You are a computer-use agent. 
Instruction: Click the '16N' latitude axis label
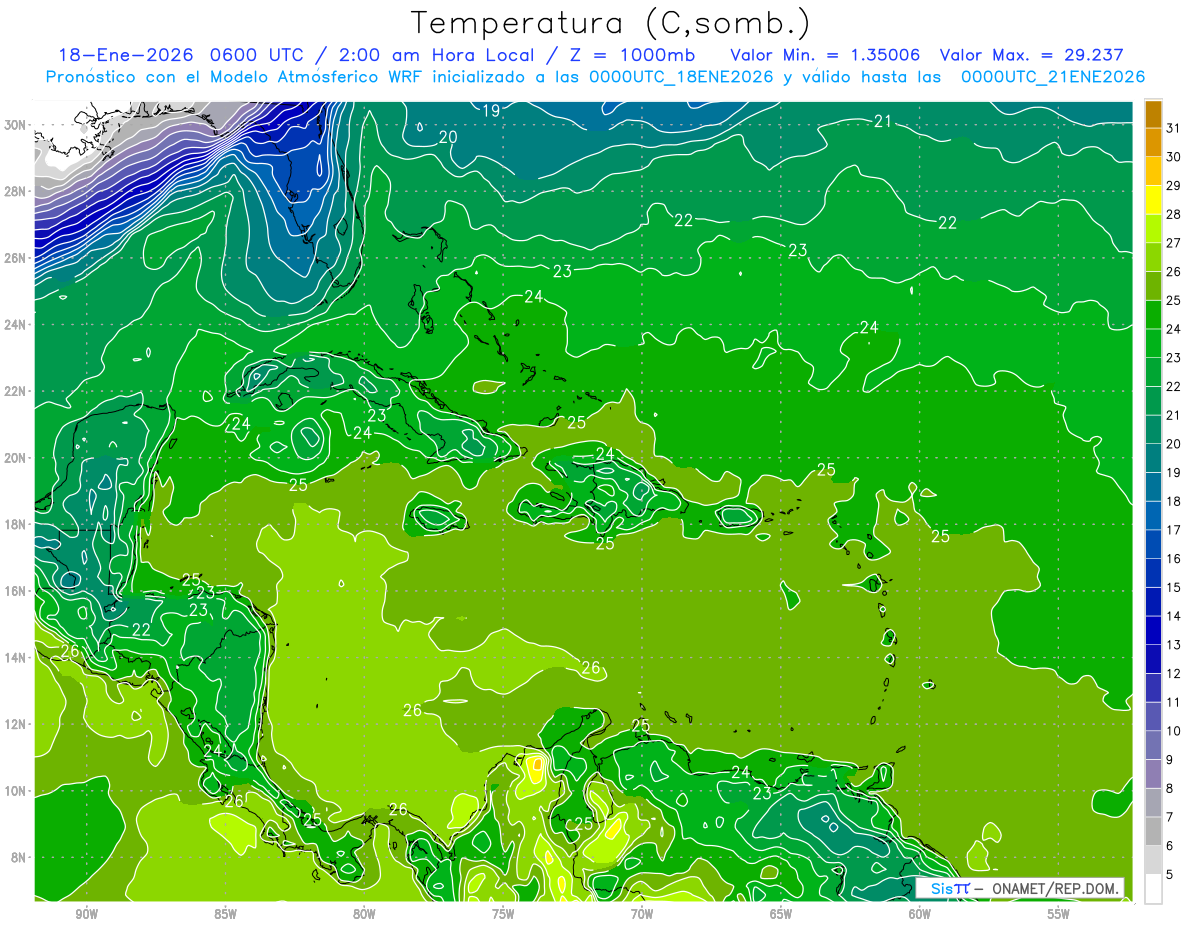[x=16, y=591]
